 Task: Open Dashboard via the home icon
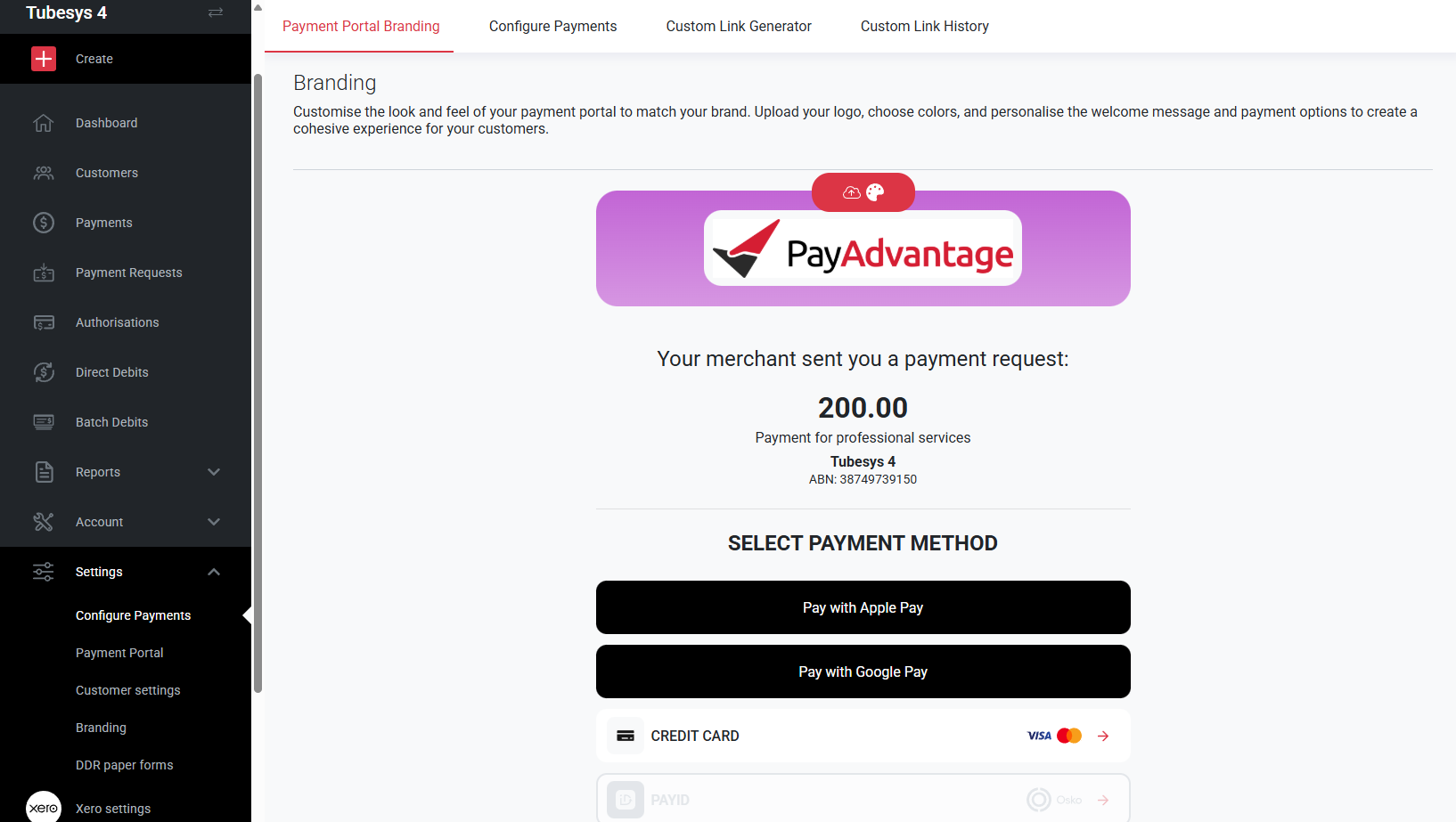click(44, 123)
